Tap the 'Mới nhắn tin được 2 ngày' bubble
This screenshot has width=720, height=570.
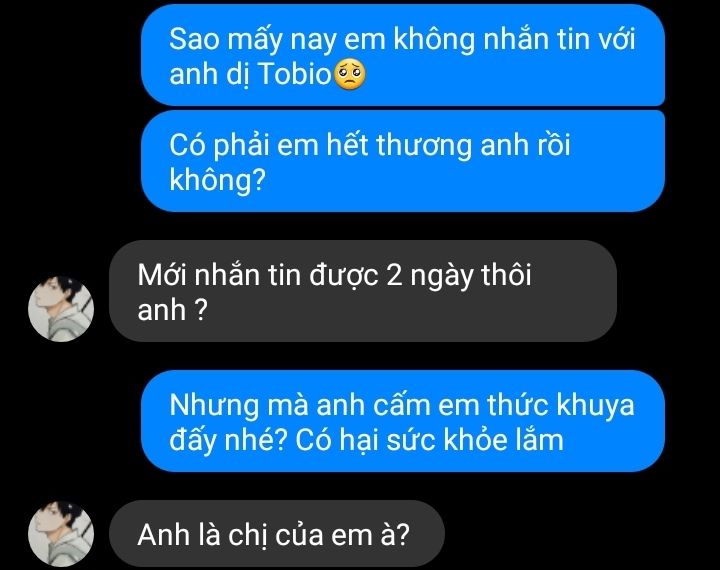click(363, 291)
